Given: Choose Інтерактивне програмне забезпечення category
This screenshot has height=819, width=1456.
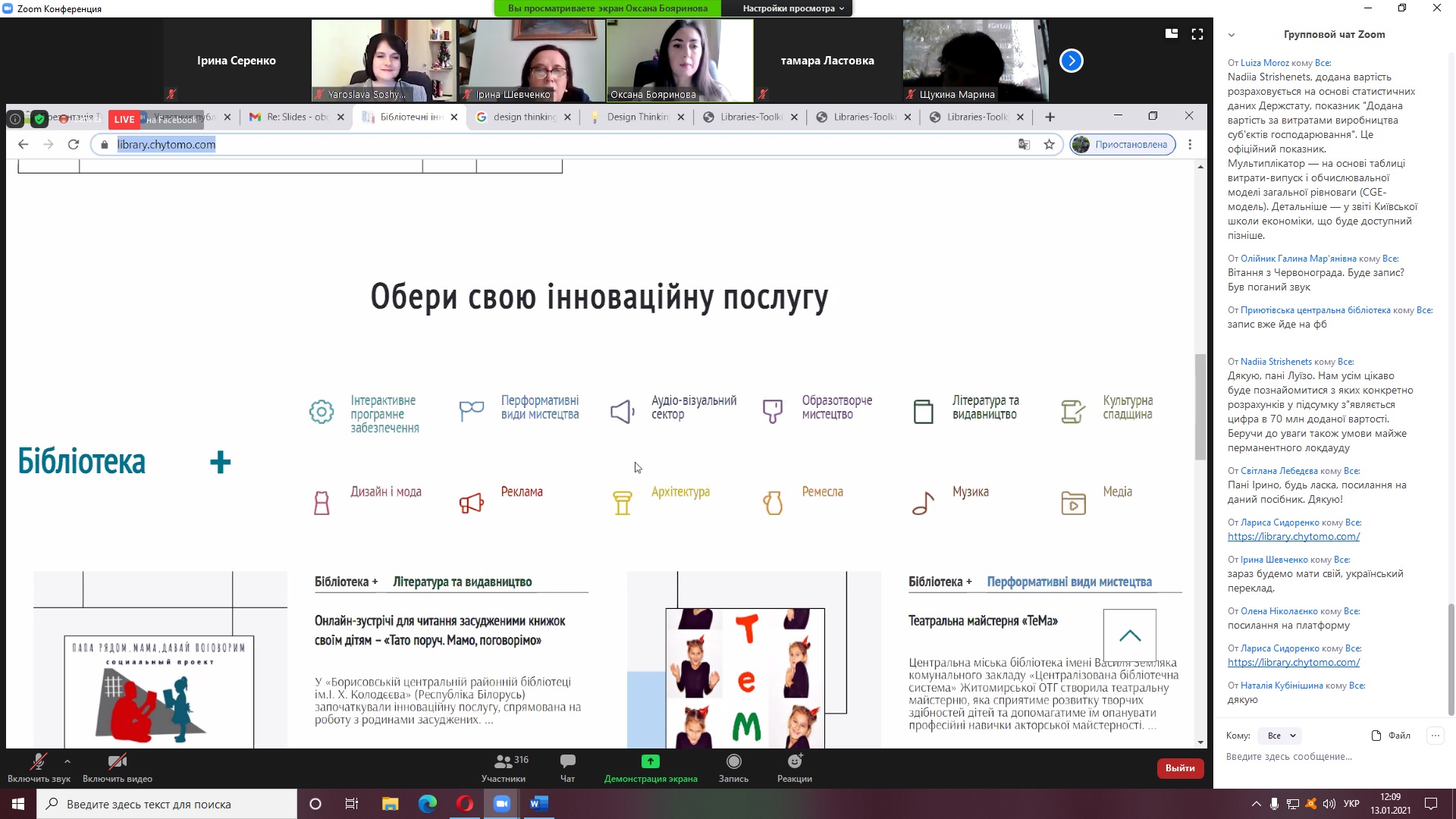Looking at the screenshot, I should pyautogui.click(x=364, y=414).
